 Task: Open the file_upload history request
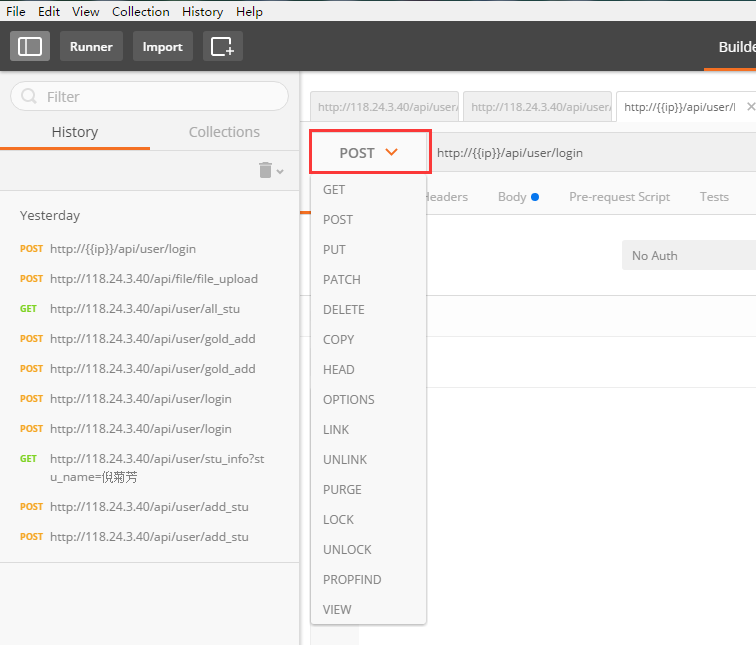(154, 279)
